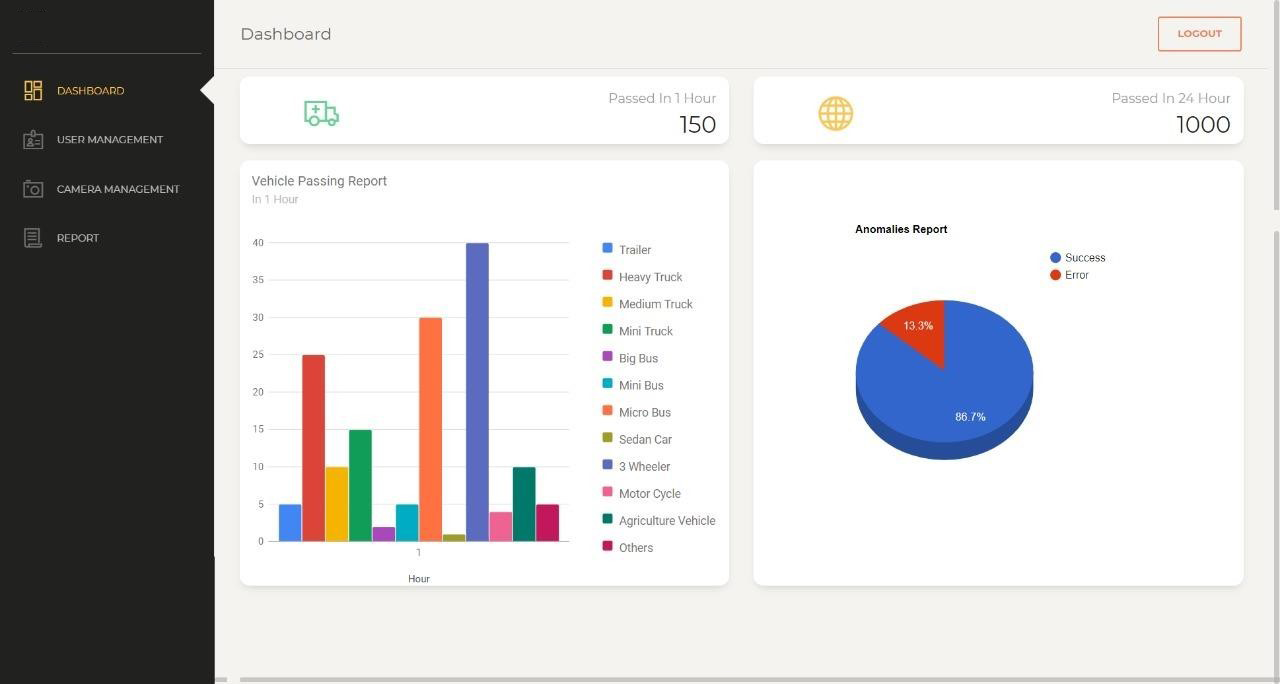The width and height of the screenshot is (1280, 684).
Task: Click the Sedan Car legend label
Action: (x=645, y=440)
